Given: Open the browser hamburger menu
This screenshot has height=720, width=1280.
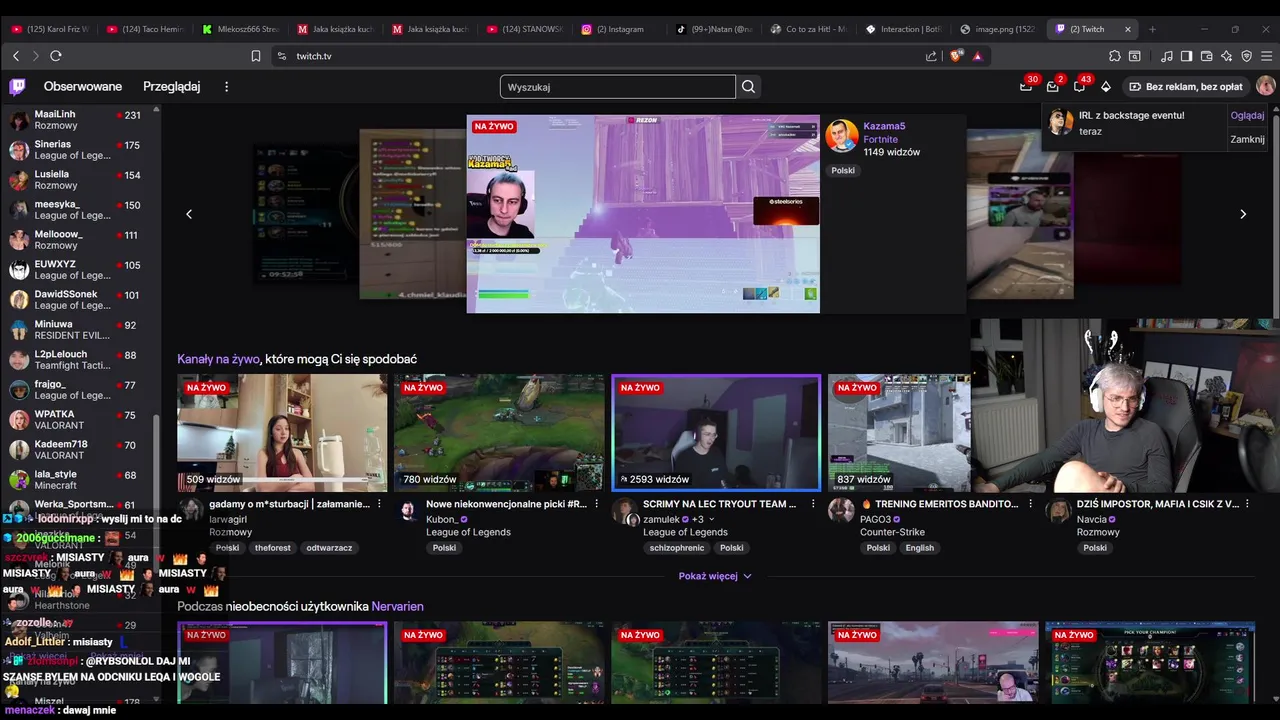Looking at the screenshot, I should click(x=1266, y=56).
